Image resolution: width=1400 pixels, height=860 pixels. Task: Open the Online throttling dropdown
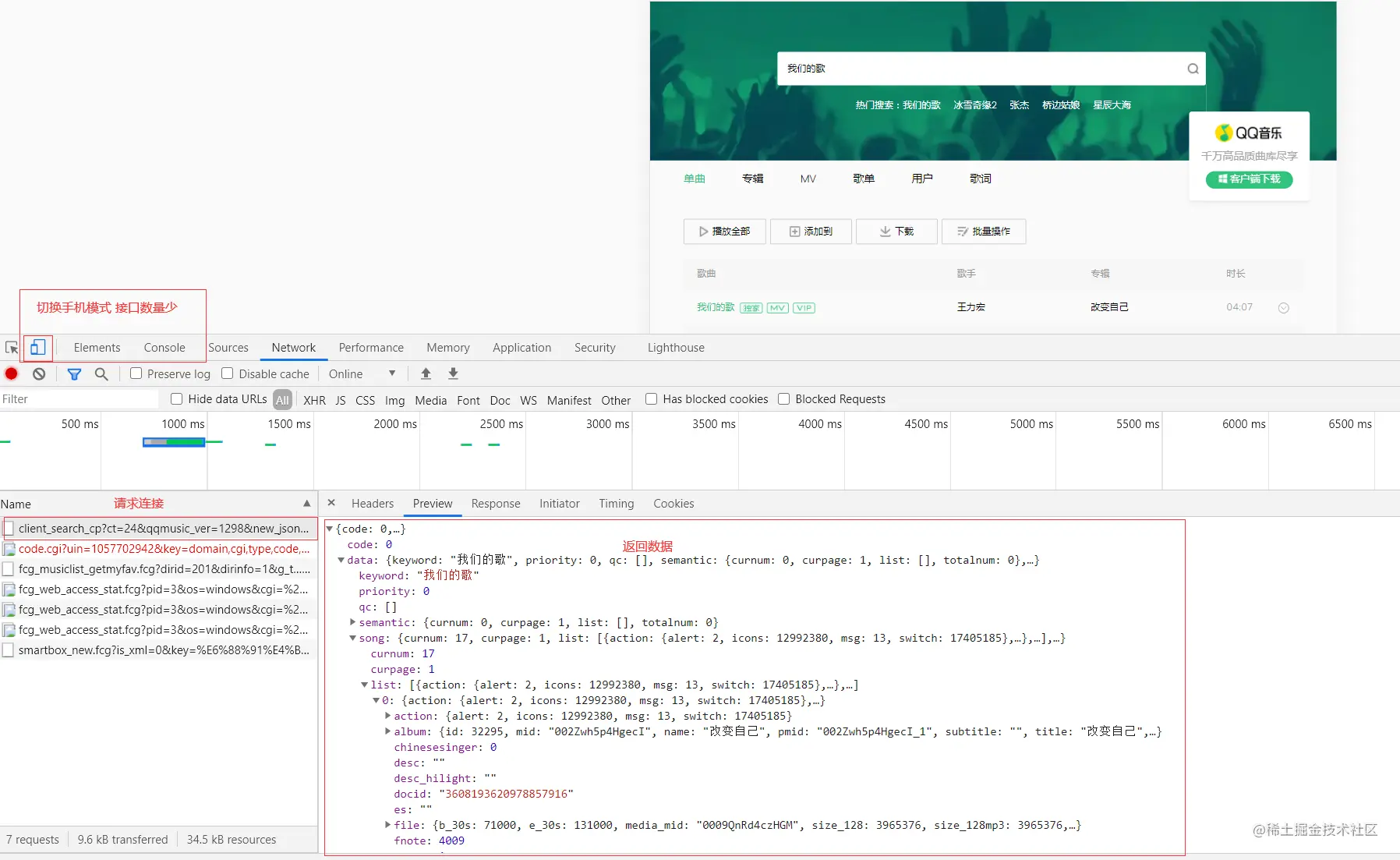[x=362, y=373]
